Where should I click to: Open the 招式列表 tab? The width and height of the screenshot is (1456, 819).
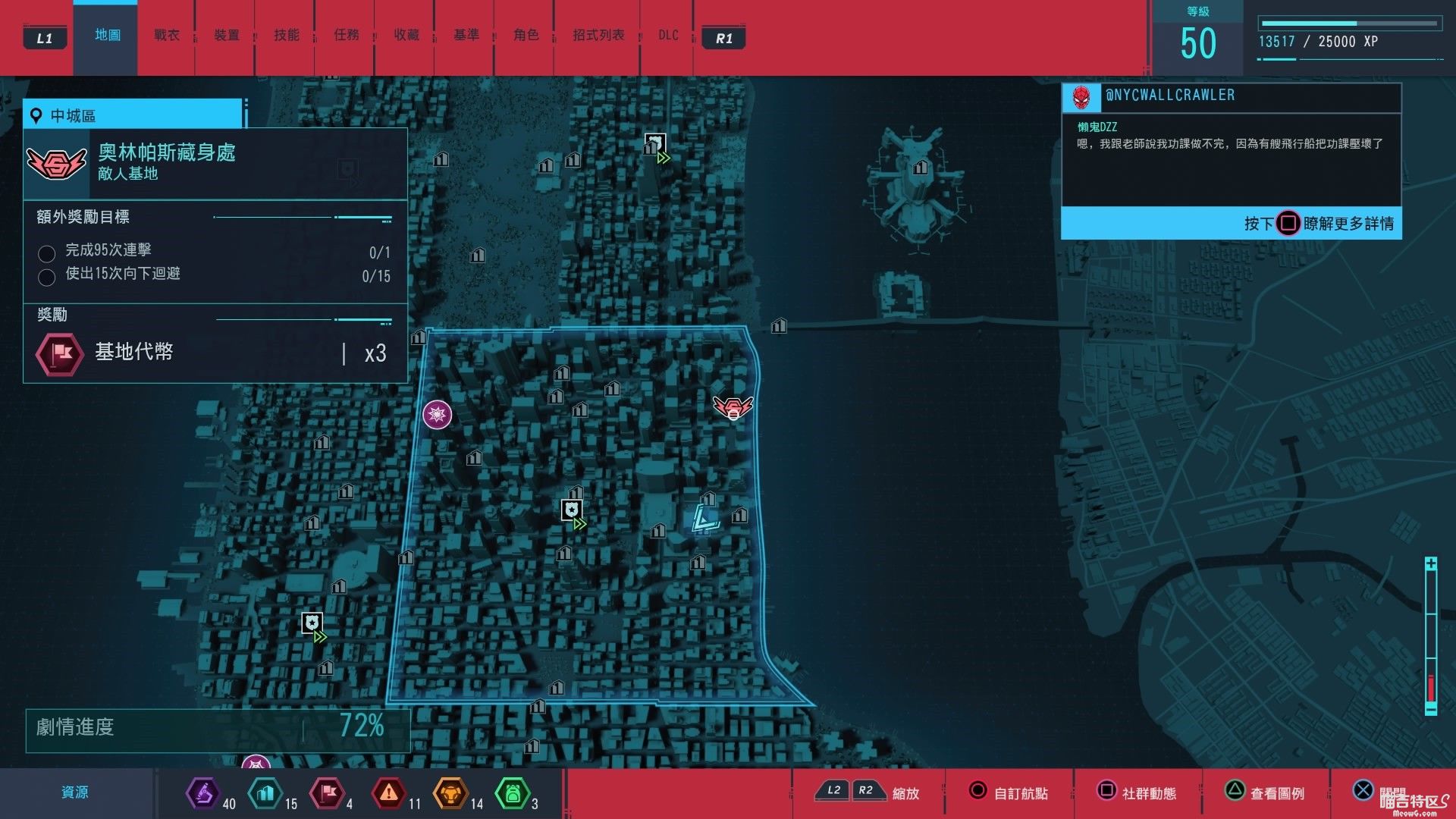598,36
